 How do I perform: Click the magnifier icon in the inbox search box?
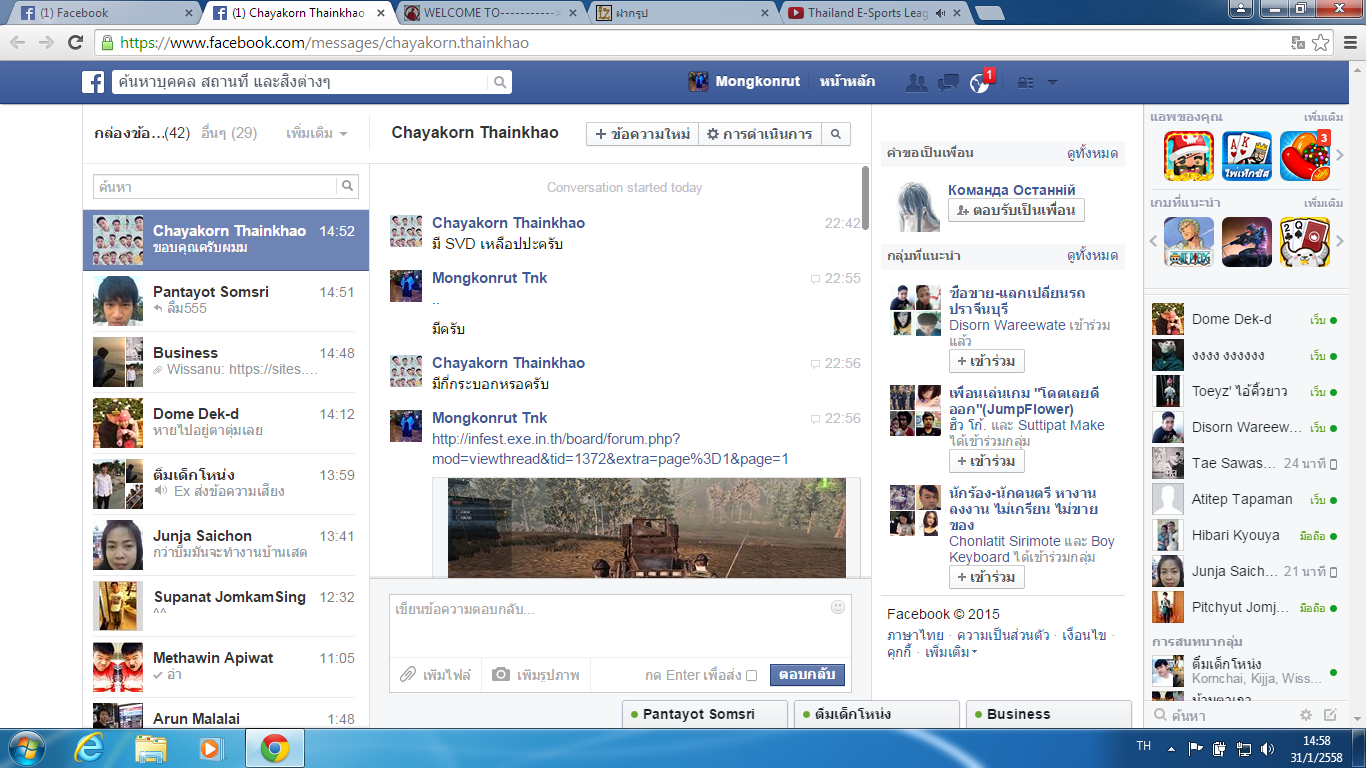pyautogui.click(x=347, y=186)
